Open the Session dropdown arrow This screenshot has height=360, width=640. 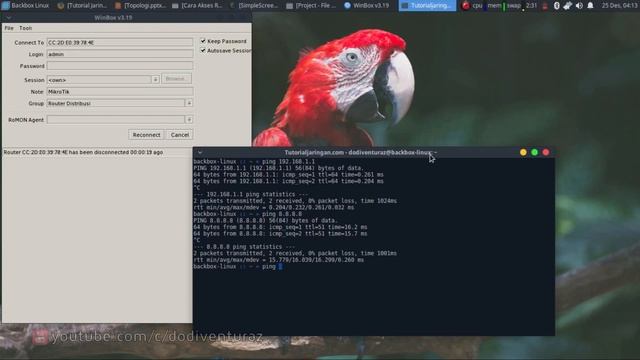pyautogui.click(x=155, y=80)
